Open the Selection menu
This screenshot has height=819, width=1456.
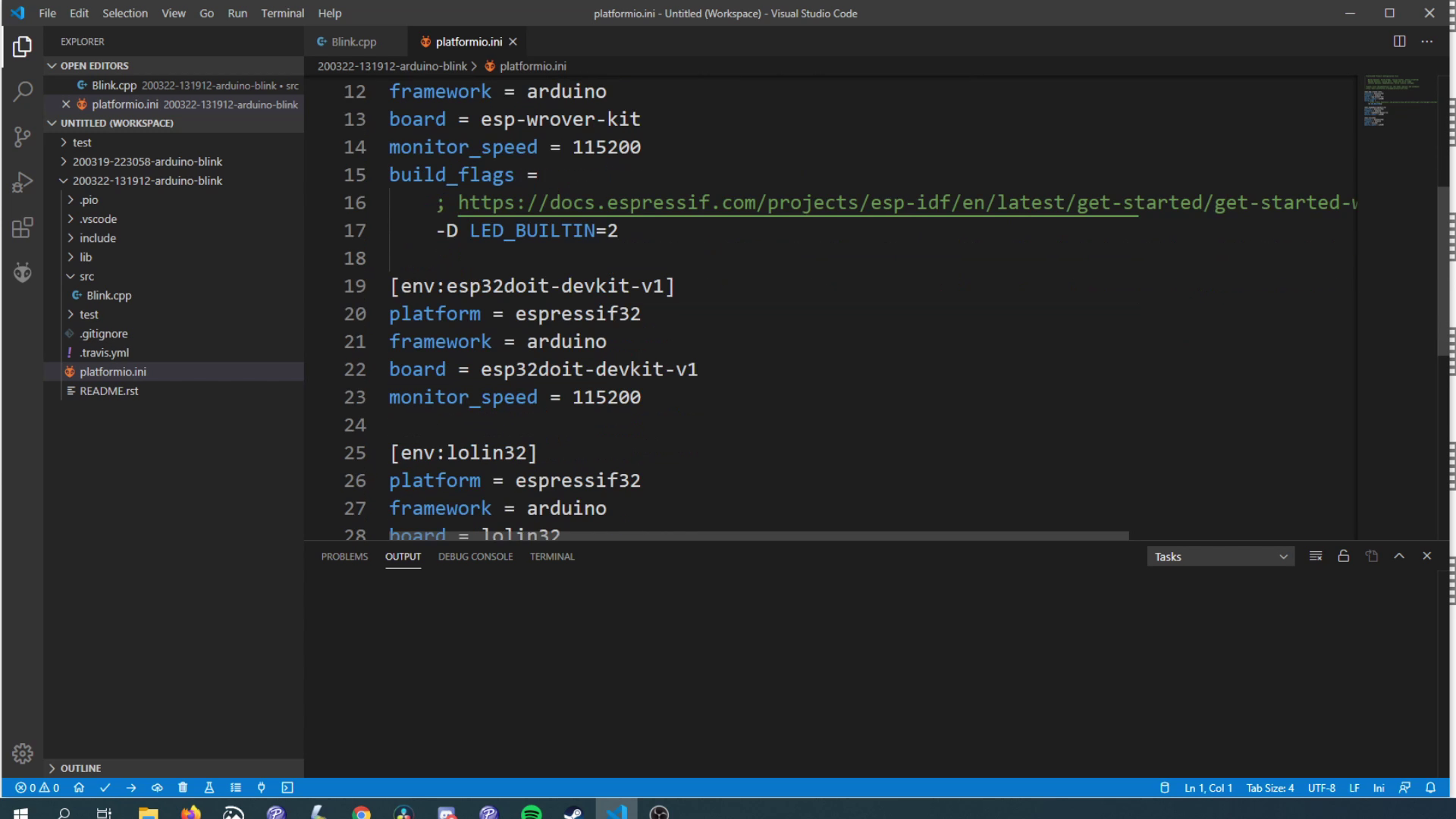(125, 13)
